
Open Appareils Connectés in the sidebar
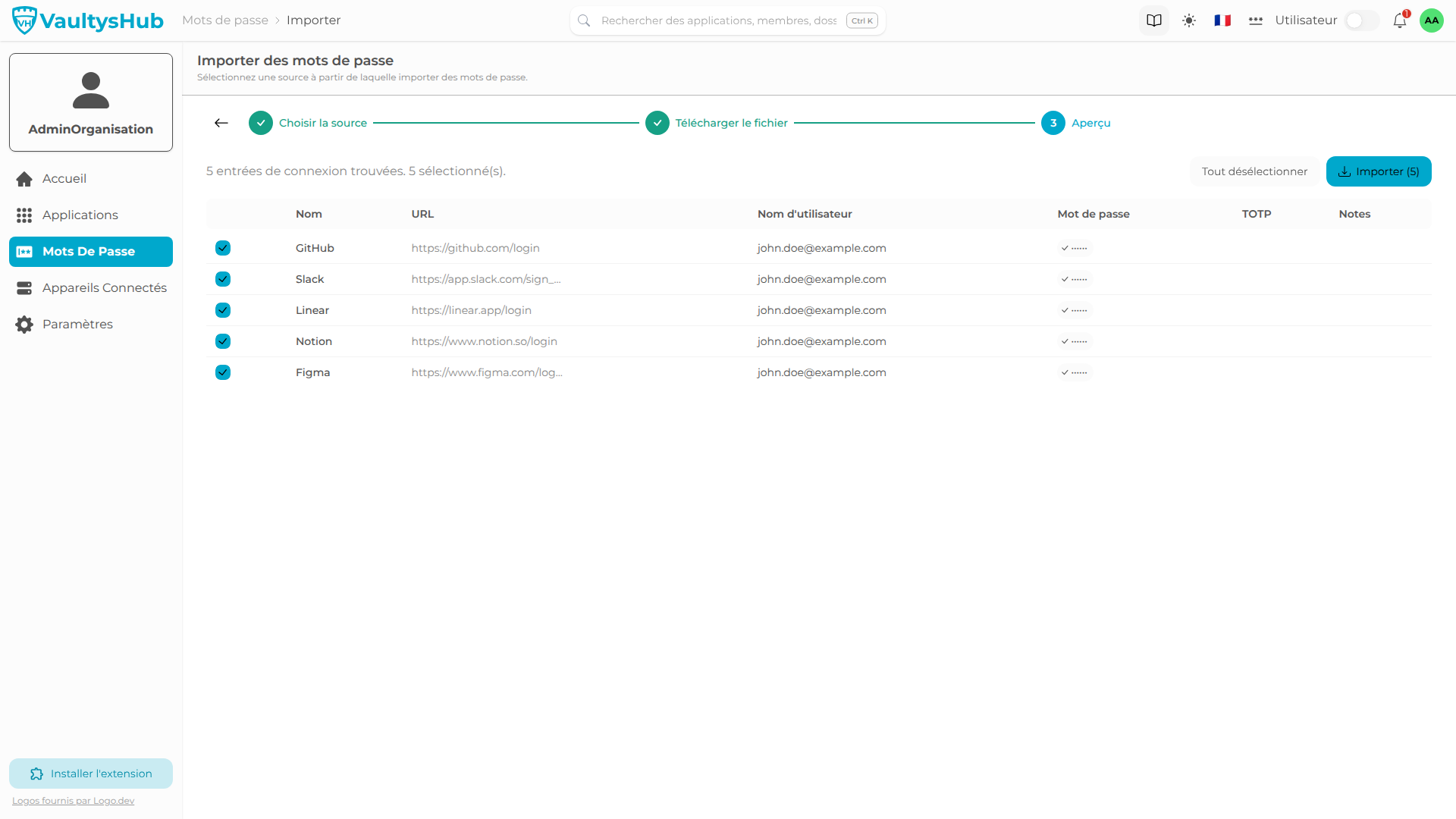point(91,288)
